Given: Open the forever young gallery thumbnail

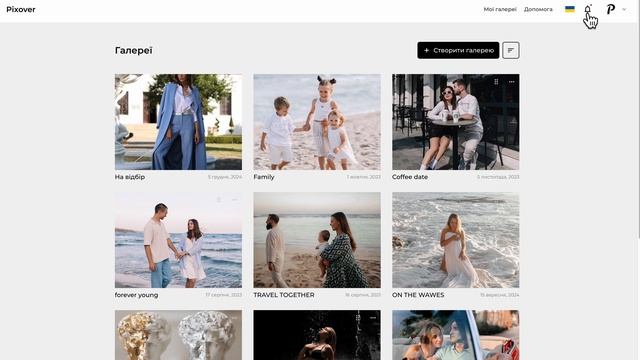Looking at the screenshot, I should [x=178, y=240].
